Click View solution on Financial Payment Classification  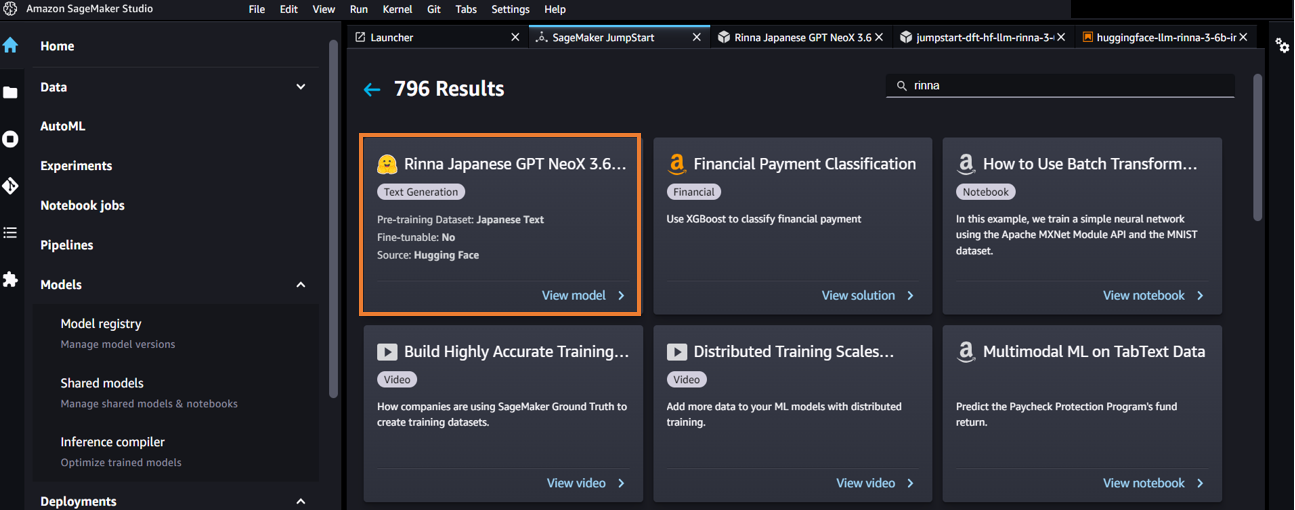click(x=858, y=296)
